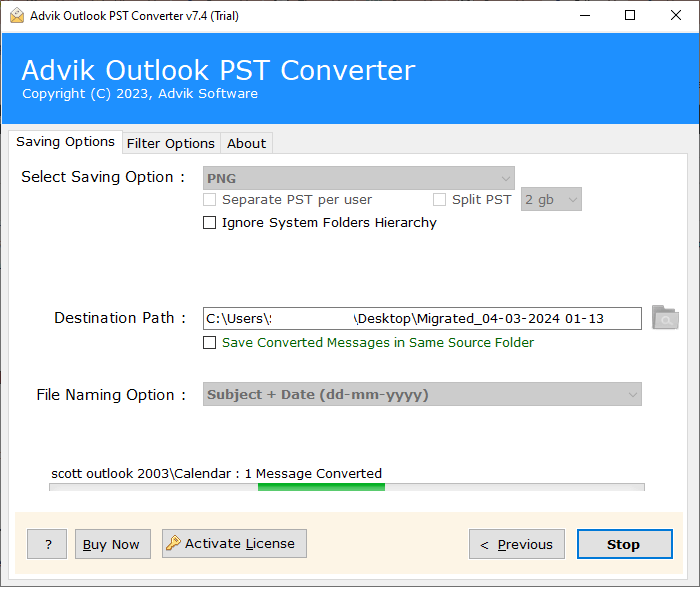Click the Advik envelope icon in title bar
This screenshot has height=592, width=700.
[x=17, y=16]
